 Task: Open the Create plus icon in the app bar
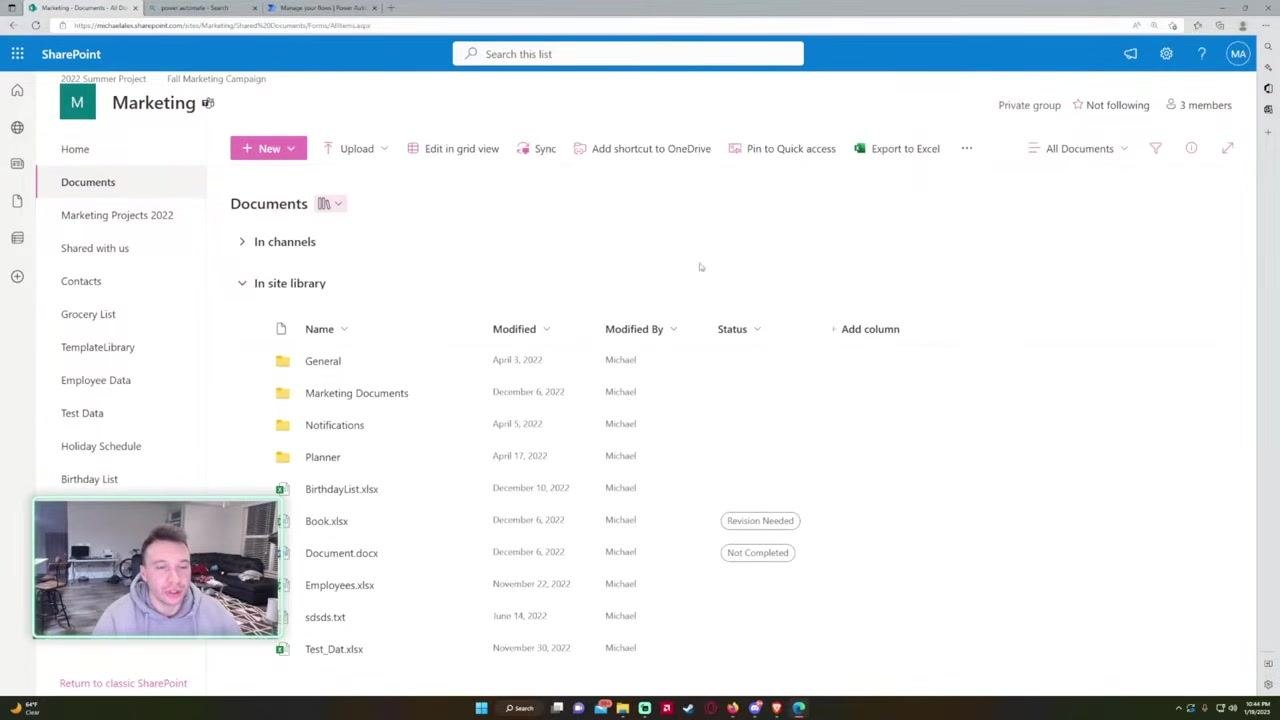(x=17, y=276)
